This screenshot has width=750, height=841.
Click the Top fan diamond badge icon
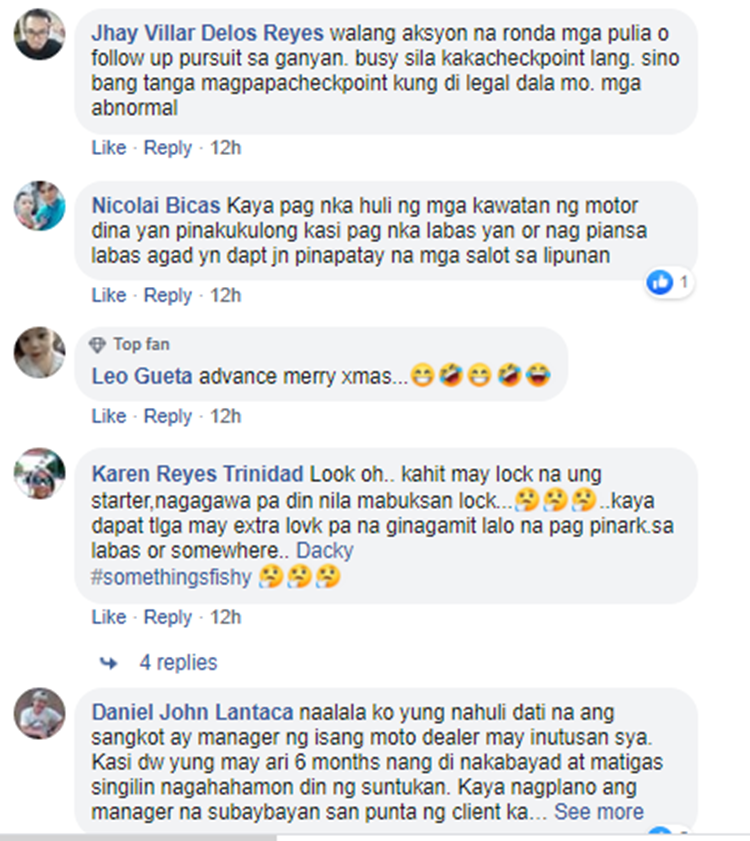(97, 345)
